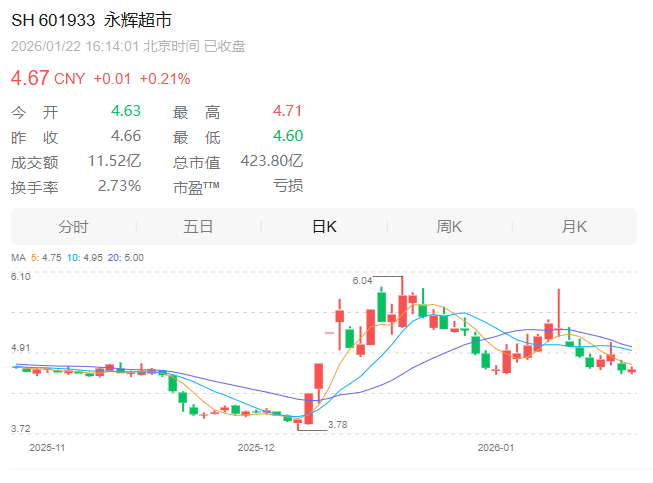Viewport: 653px width, 483px height.
Task: Click the current price 4.67
Action: pos(28,78)
